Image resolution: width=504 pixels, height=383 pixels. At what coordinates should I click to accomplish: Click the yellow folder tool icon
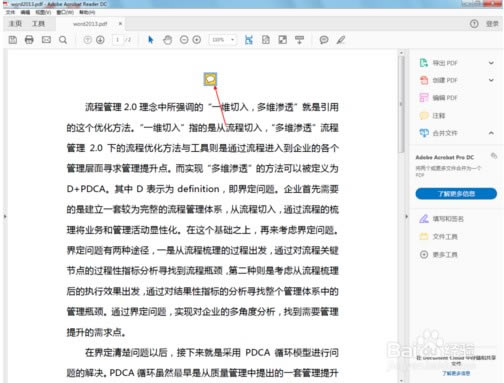click(424, 237)
